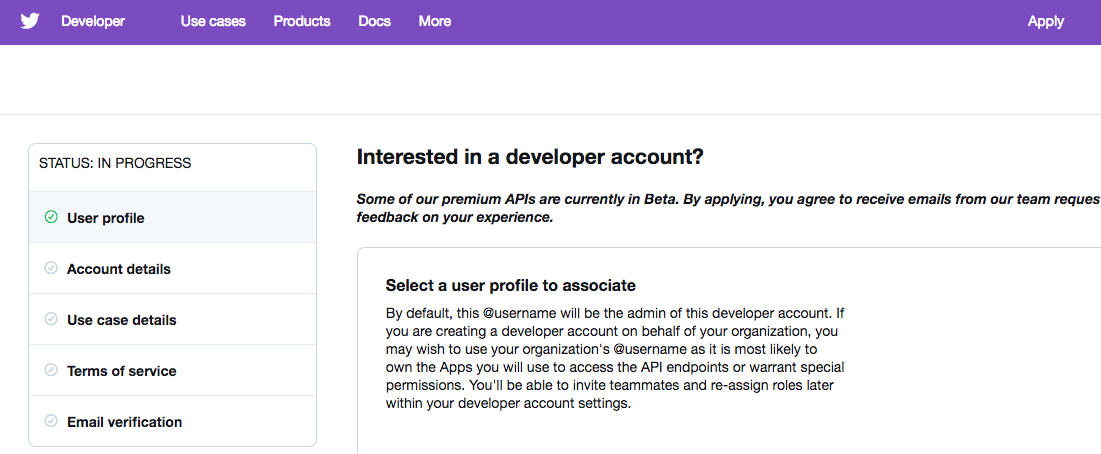Click the Interested in a developer account heading
The image size is (1101, 454).
[530, 157]
